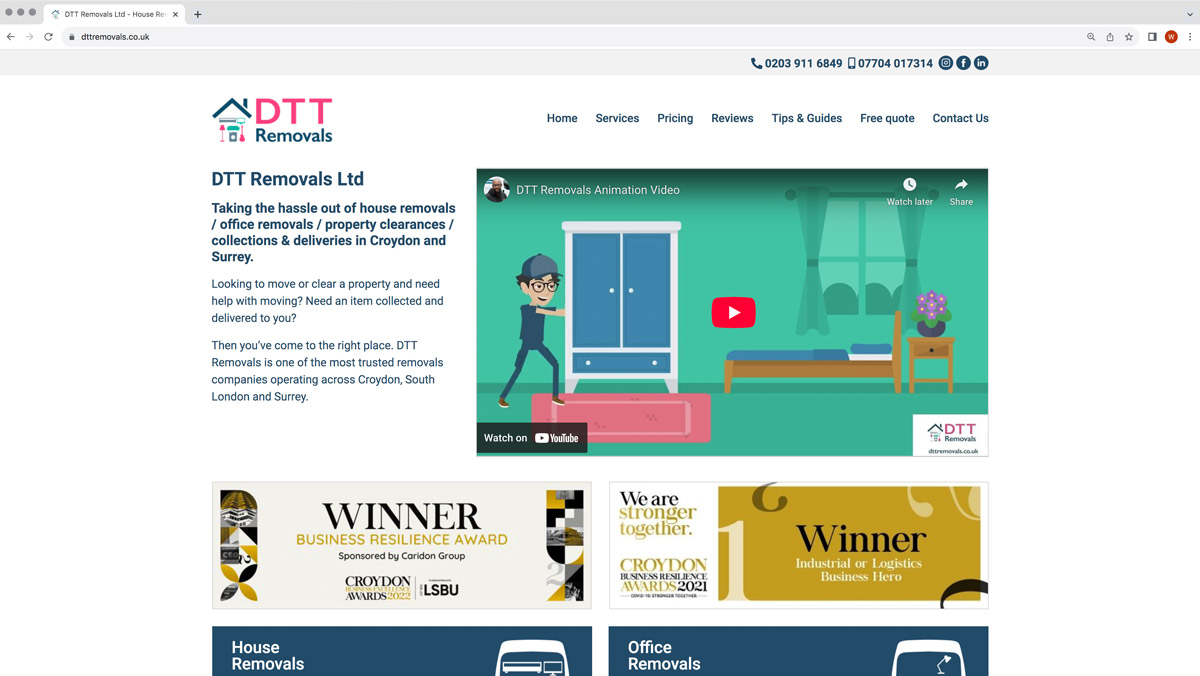Open the Business Resilience Award winner banner

point(401,545)
